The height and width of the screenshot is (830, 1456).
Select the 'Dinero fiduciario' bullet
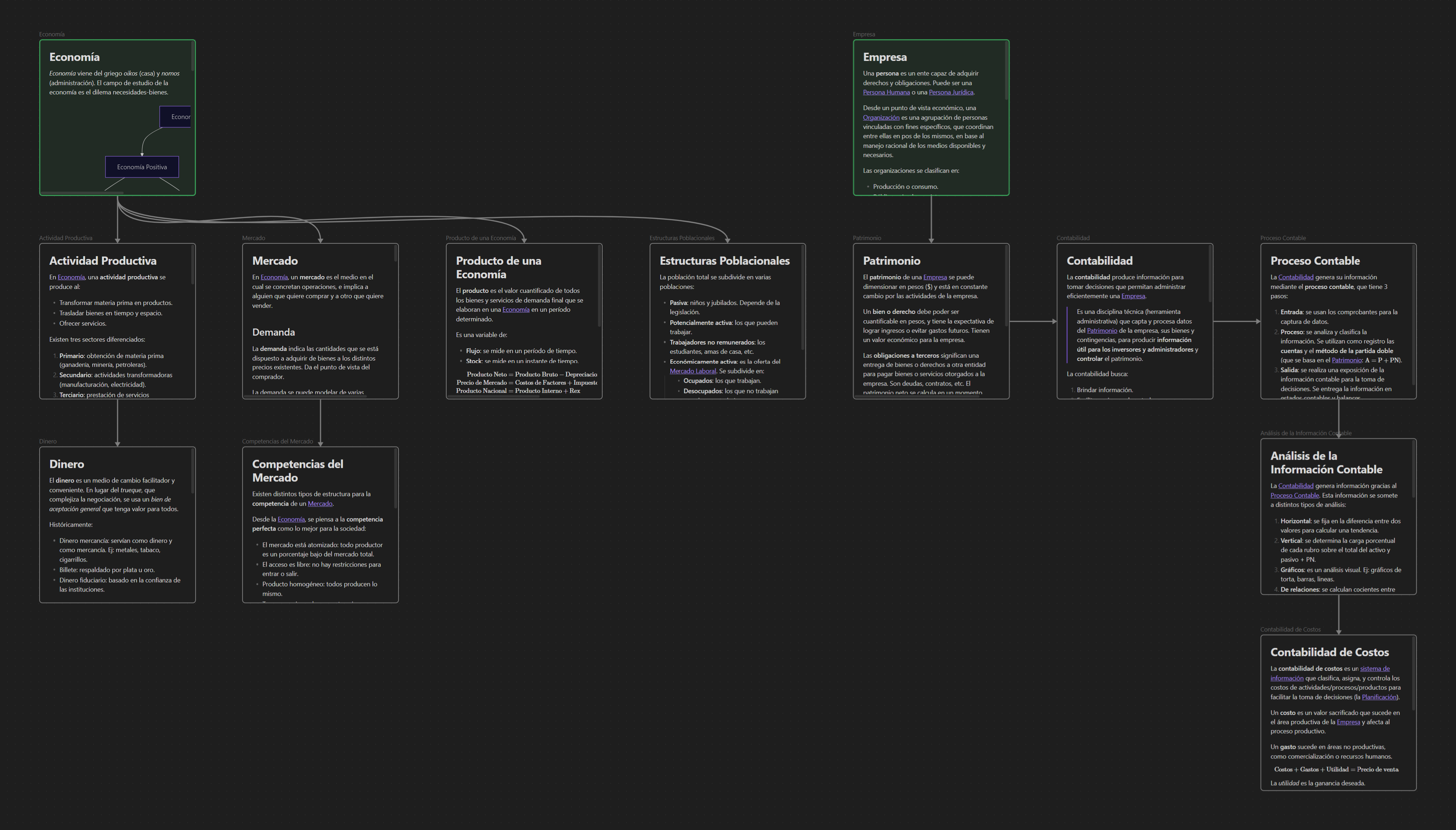coord(120,585)
